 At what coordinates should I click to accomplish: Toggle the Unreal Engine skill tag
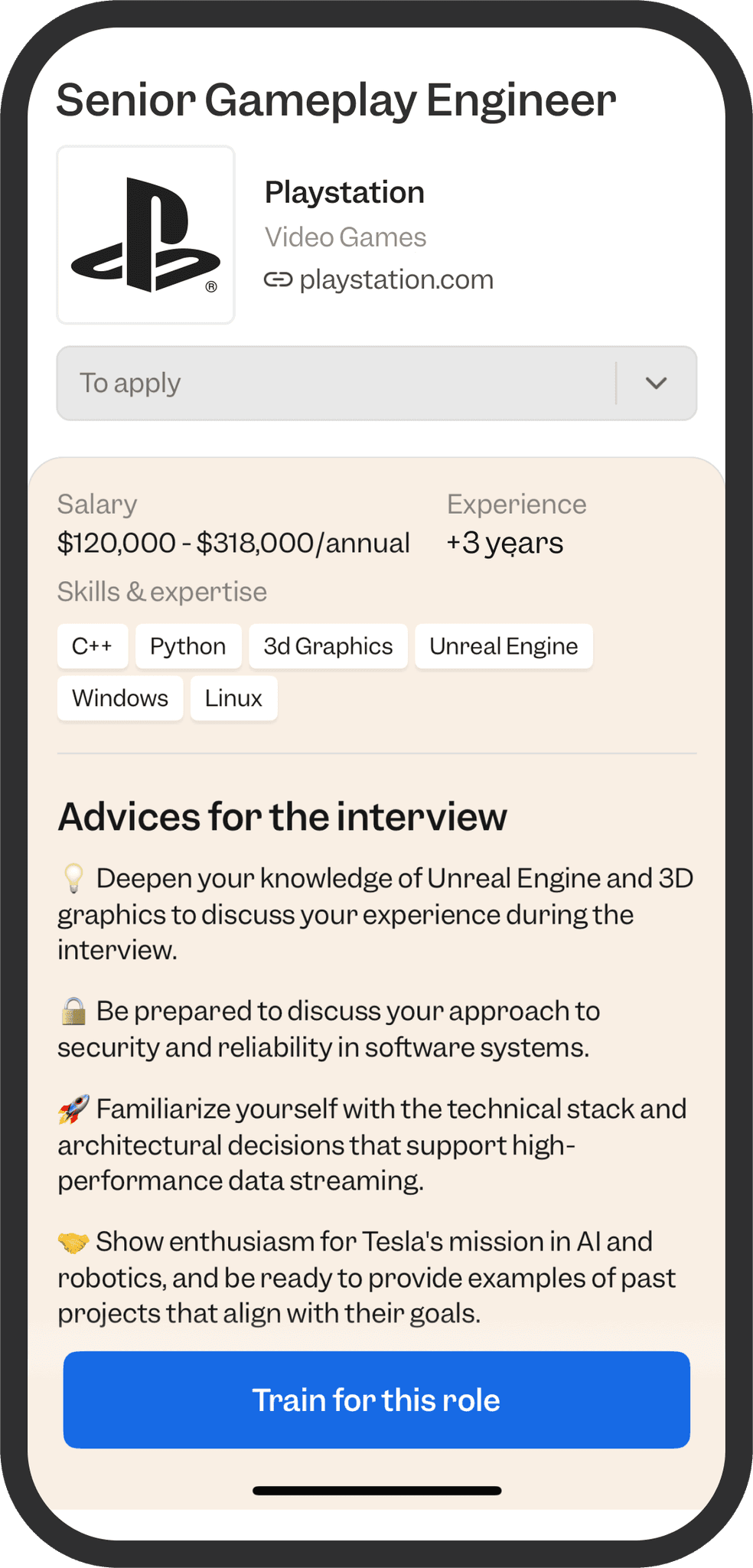pos(504,645)
